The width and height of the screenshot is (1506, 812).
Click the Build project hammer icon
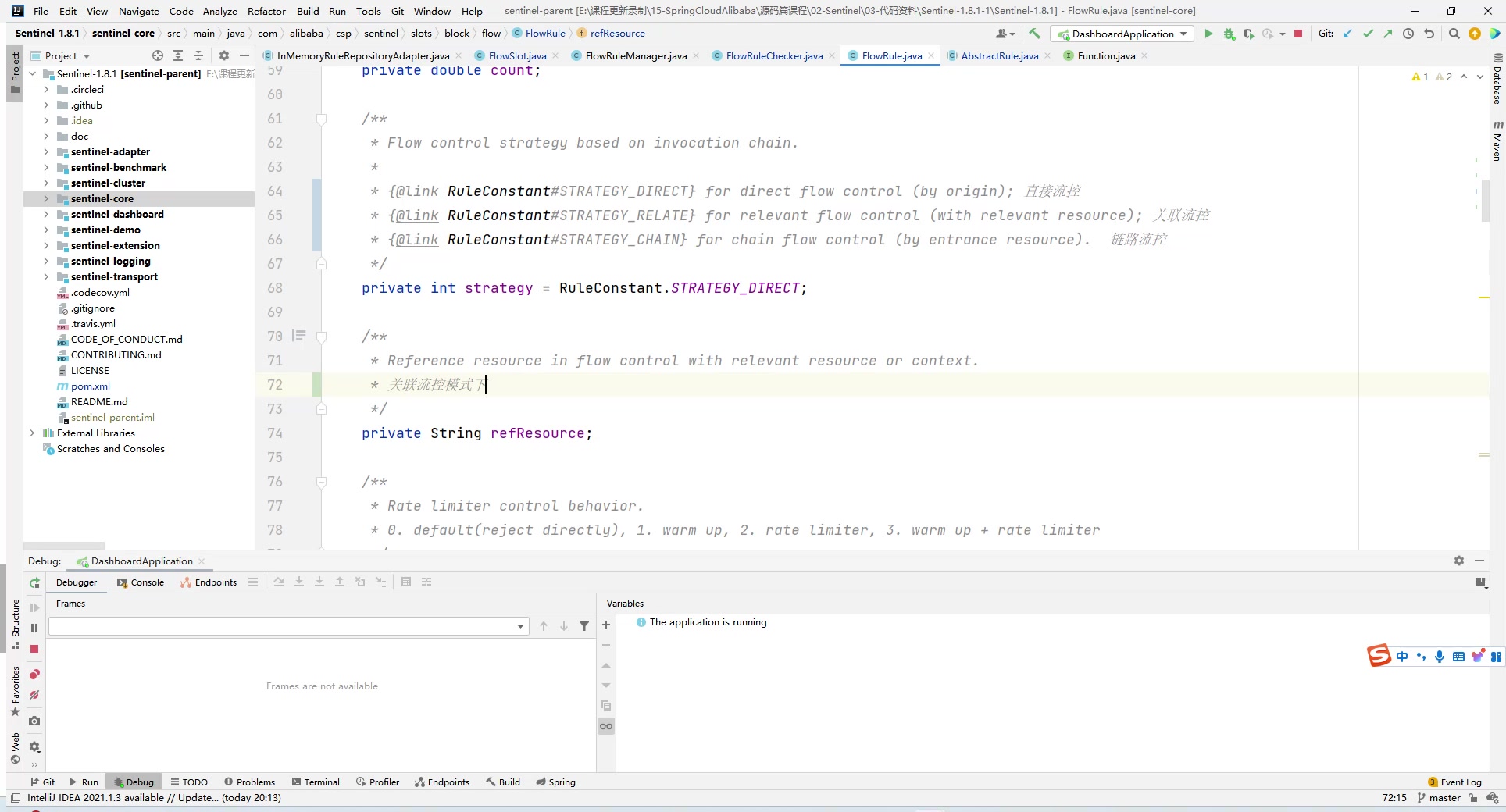pyautogui.click(x=1034, y=34)
